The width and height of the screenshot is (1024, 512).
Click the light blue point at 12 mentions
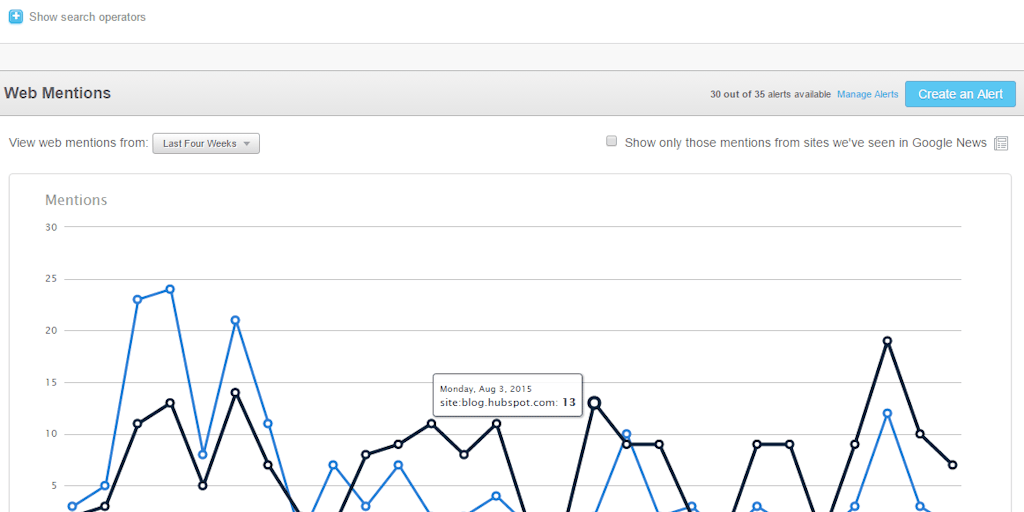(x=887, y=413)
